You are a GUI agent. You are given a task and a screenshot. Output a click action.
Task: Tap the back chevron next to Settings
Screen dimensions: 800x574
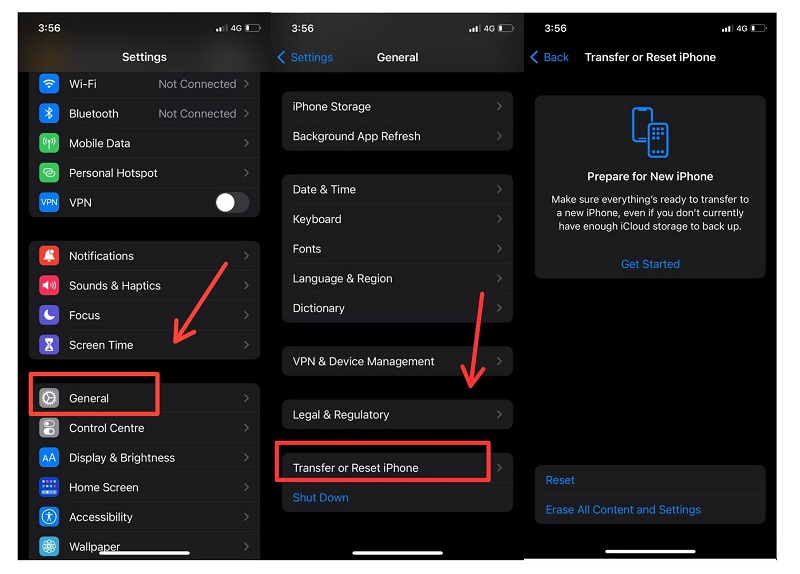[x=281, y=57]
